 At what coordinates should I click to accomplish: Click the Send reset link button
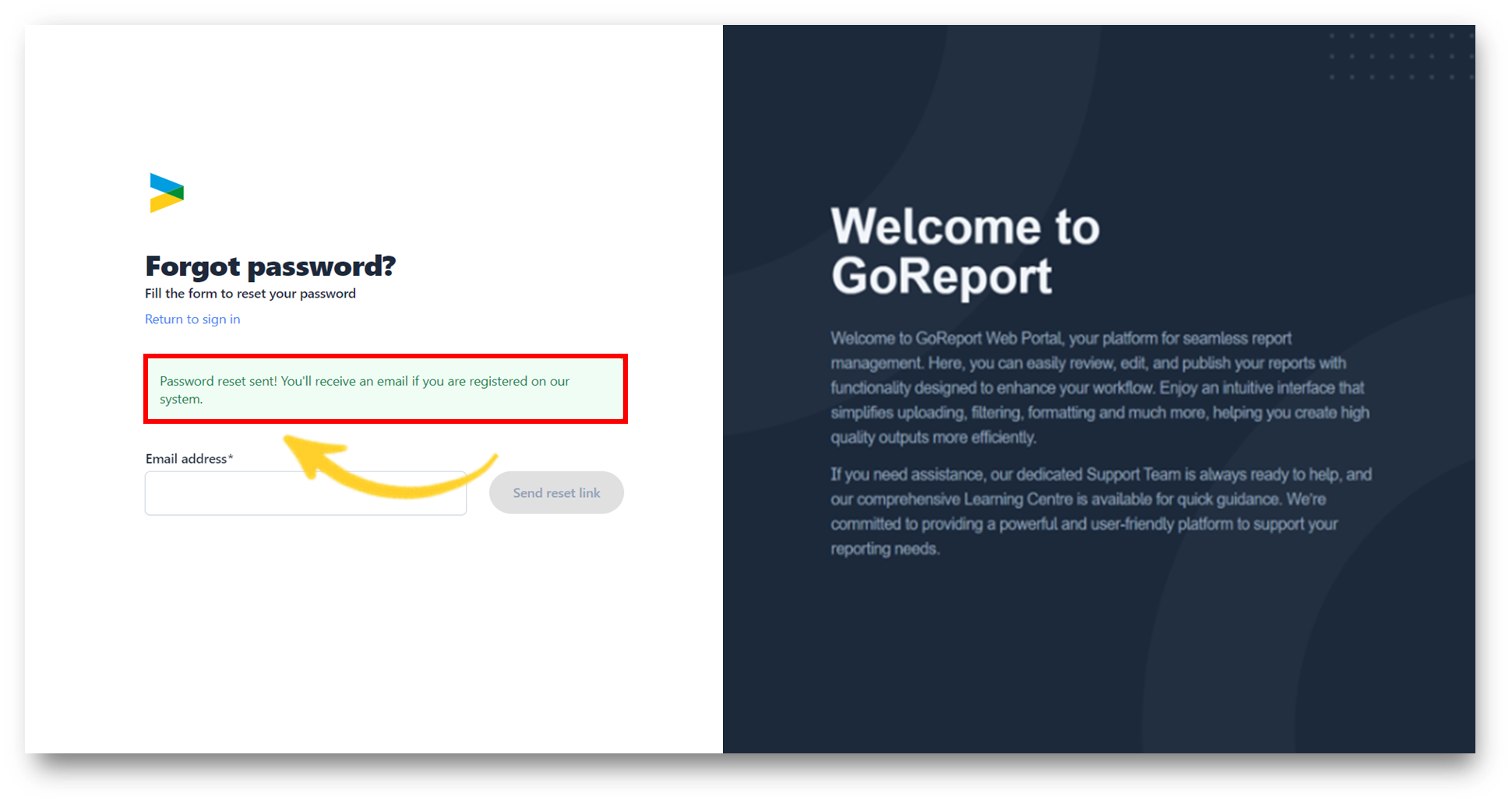tap(556, 492)
